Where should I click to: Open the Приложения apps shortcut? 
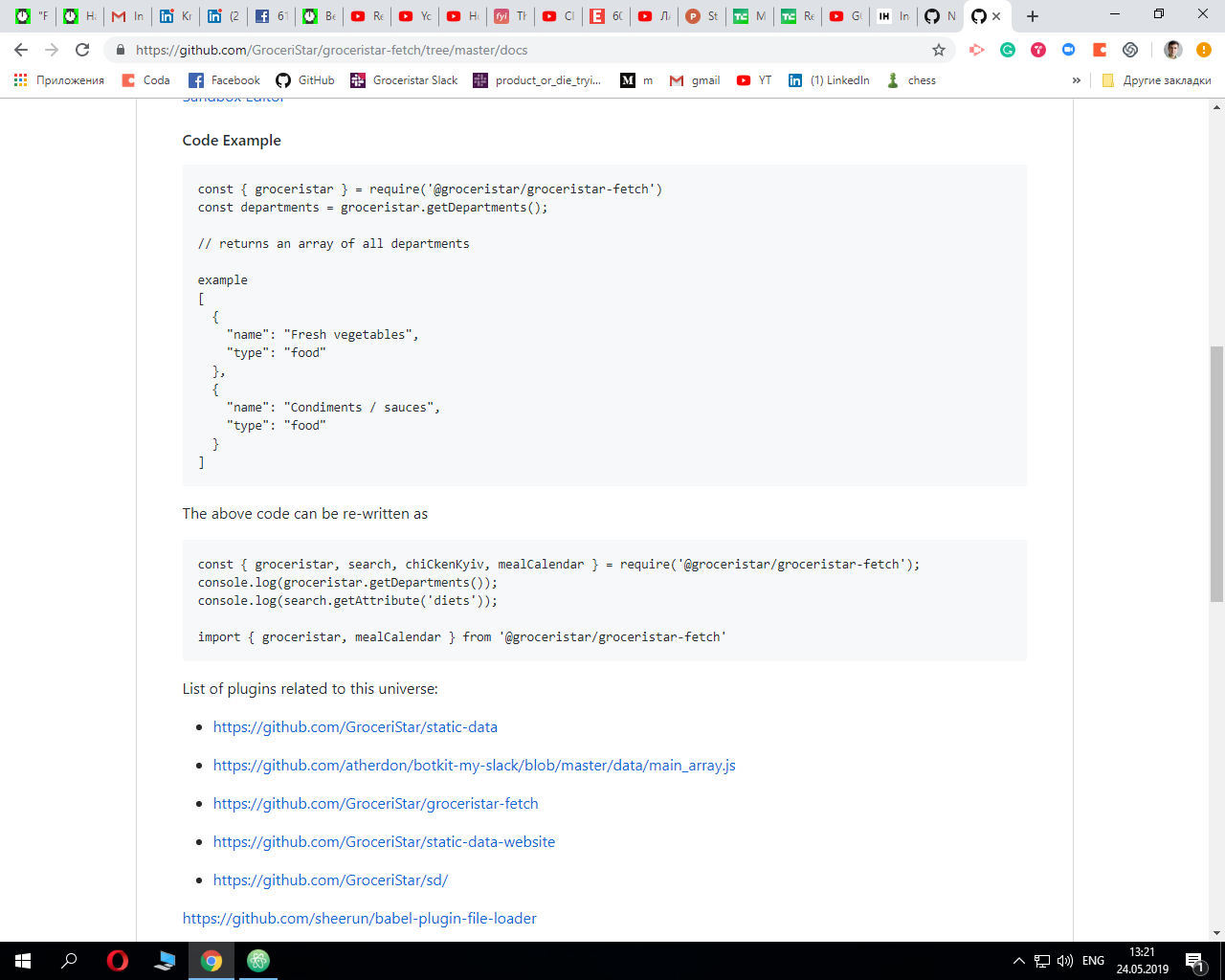(x=59, y=80)
